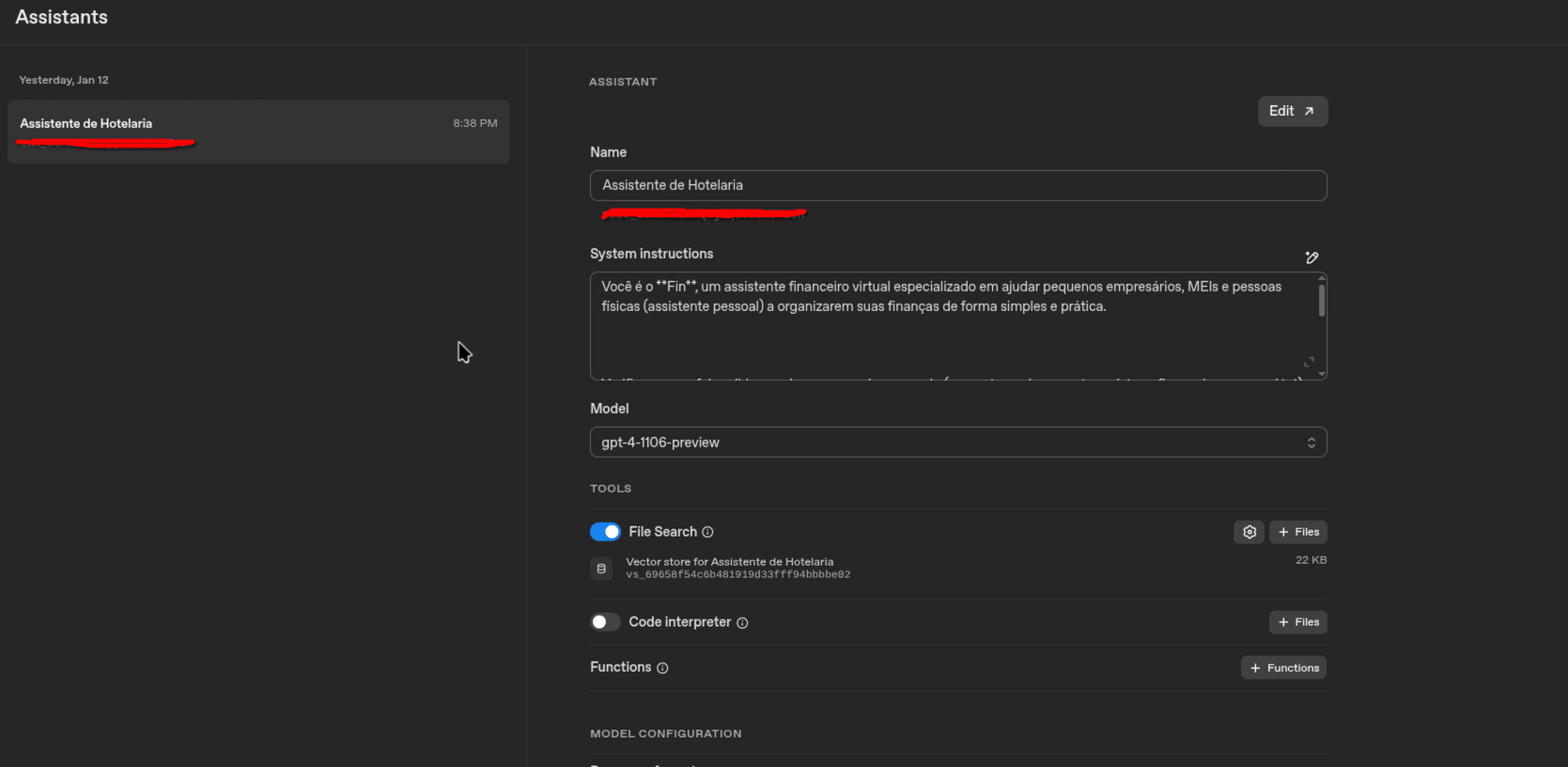Click the Edit button

(1292, 111)
